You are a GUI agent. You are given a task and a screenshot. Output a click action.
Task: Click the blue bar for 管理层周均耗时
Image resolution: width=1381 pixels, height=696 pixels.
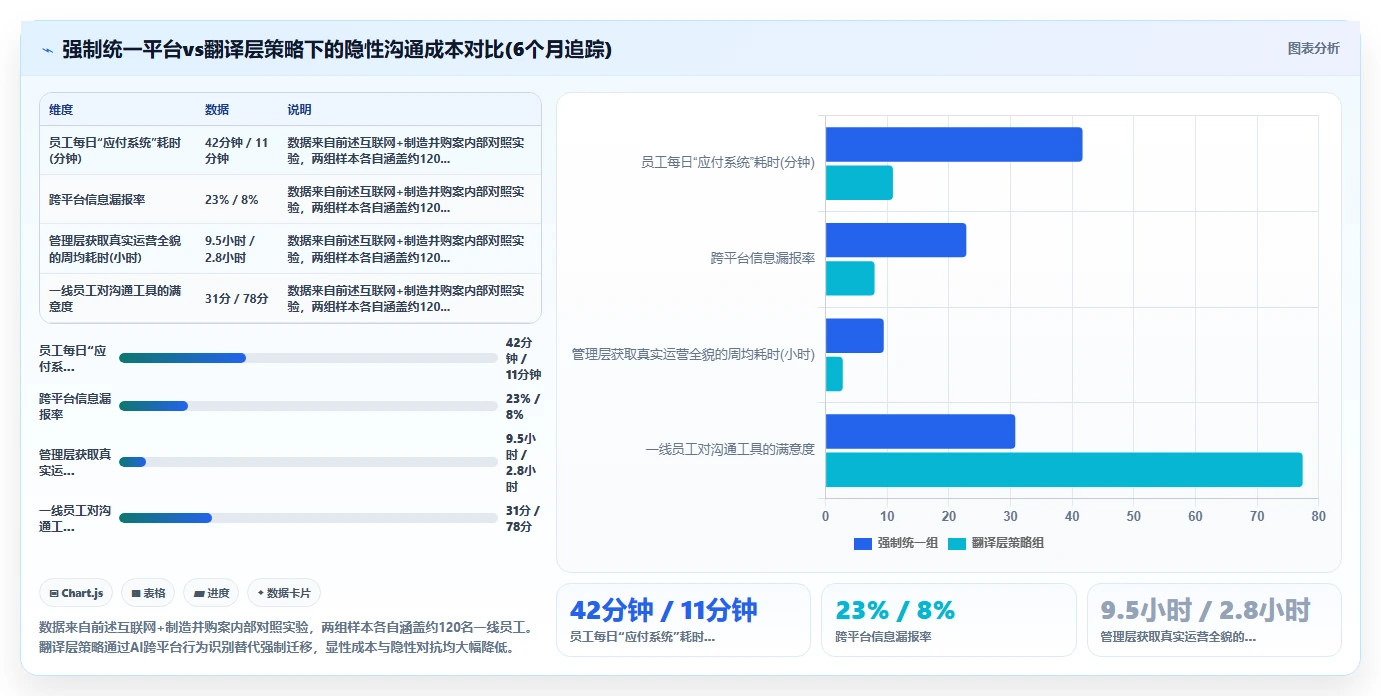coord(855,335)
